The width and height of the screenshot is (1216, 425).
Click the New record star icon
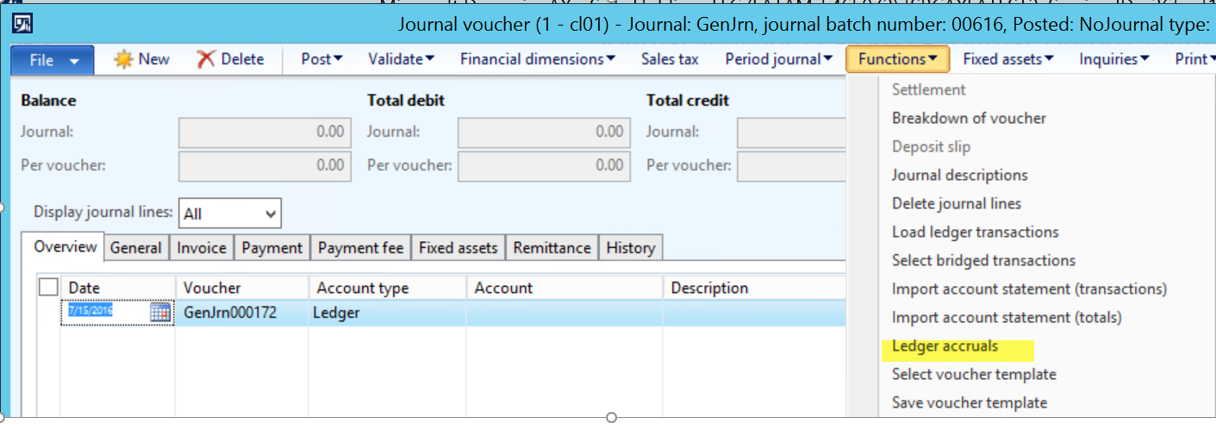point(123,60)
